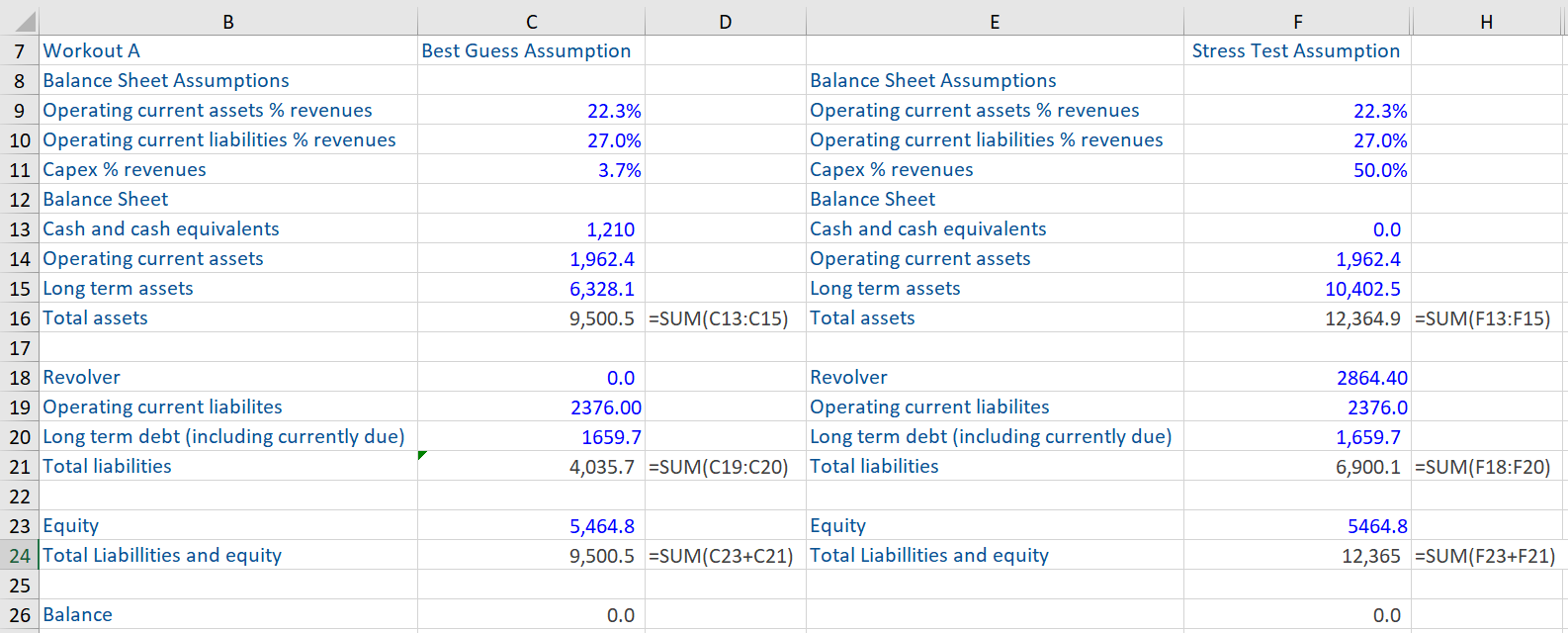Screen dimensions: 1568x633
Task: Click the Balance label in row 26
Action: 78,615
